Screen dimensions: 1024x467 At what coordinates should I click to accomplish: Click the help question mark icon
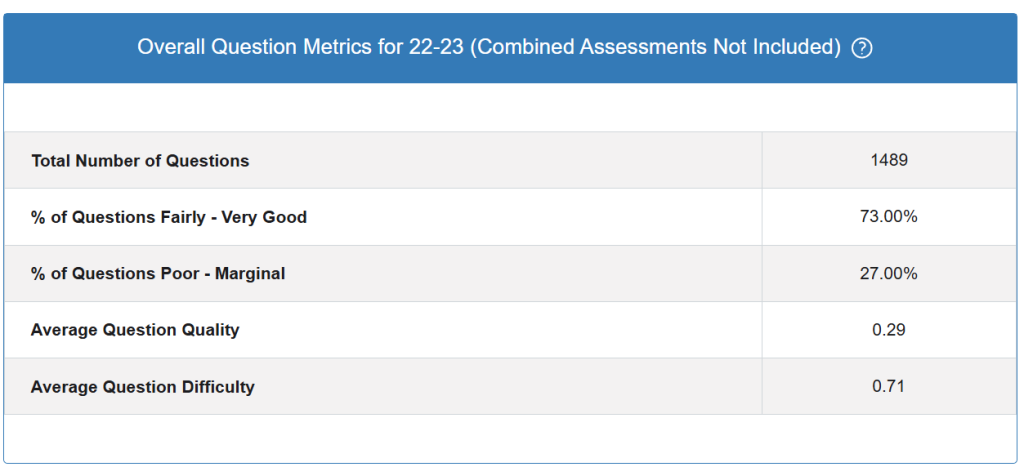862,48
